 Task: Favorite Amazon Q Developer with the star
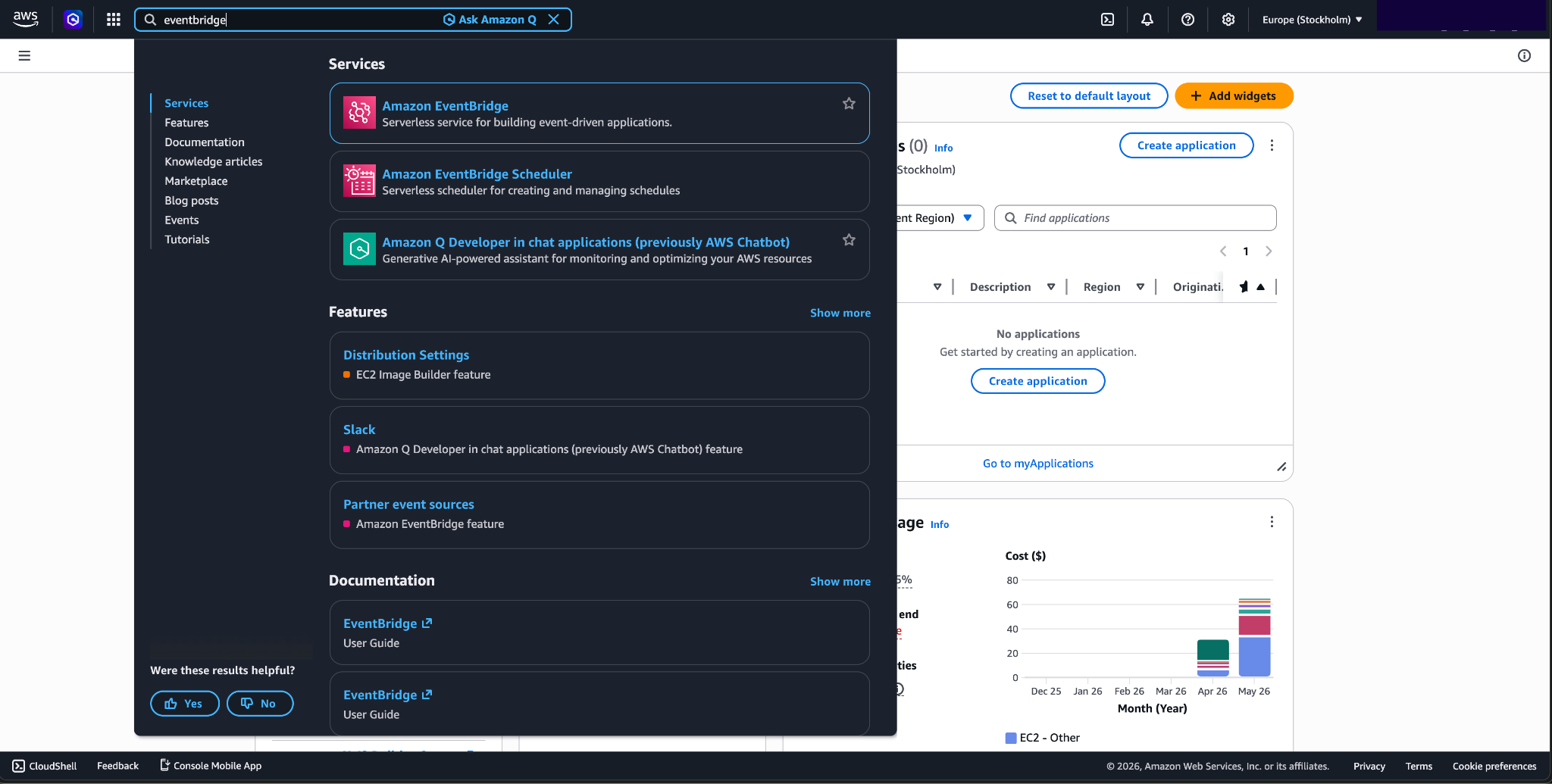[x=849, y=240]
